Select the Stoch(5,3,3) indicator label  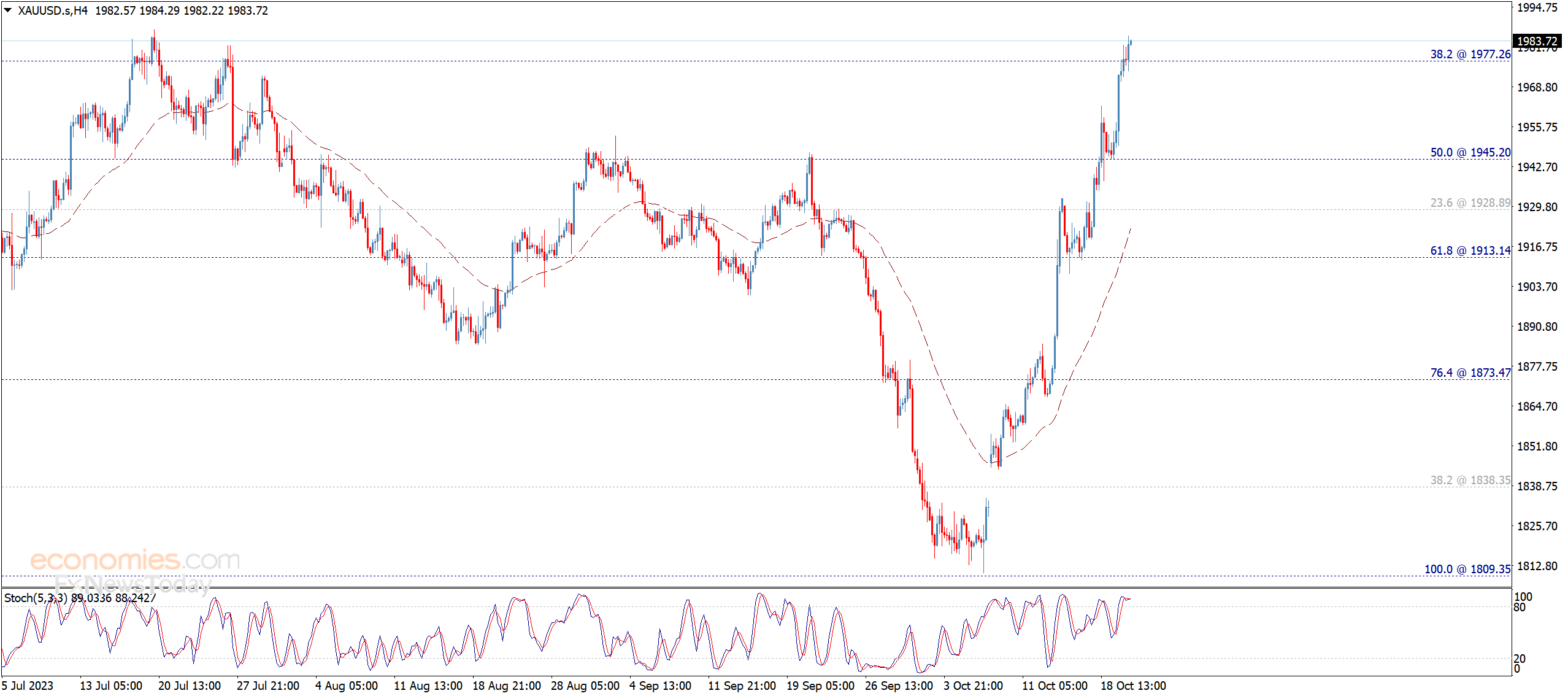pyautogui.click(x=36, y=598)
